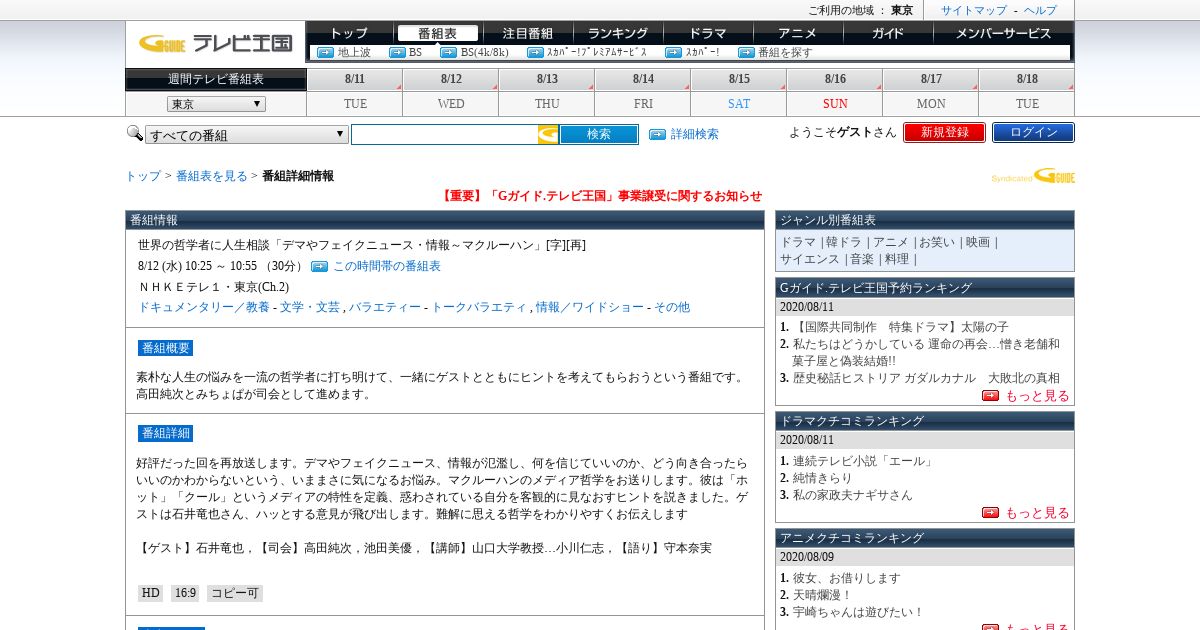Click the ドキュメンタリー／教養 genre link
The width and height of the screenshot is (1200, 630).
coord(204,307)
